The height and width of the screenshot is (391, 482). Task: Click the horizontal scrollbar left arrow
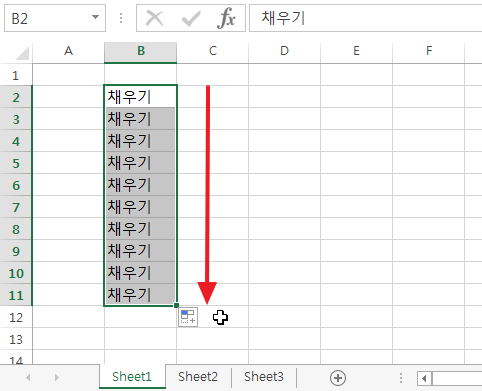click(x=424, y=379)
